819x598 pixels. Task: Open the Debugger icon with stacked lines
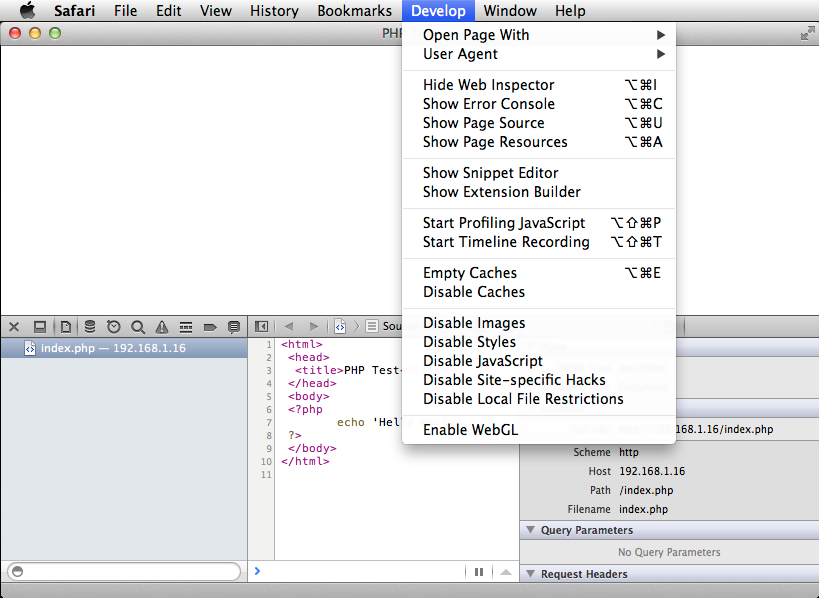pyautogui.click(x=186, y=327)
